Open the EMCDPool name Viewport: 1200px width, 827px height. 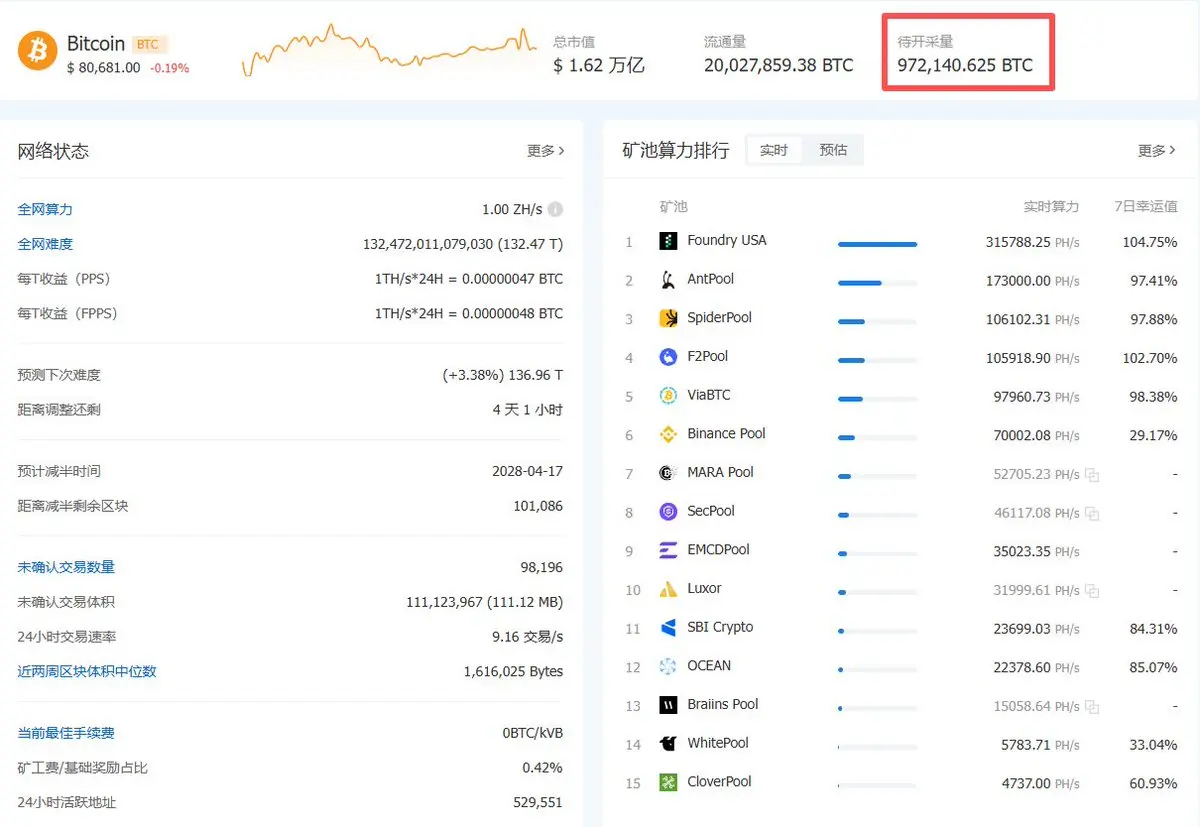click(x=719, y=549)
